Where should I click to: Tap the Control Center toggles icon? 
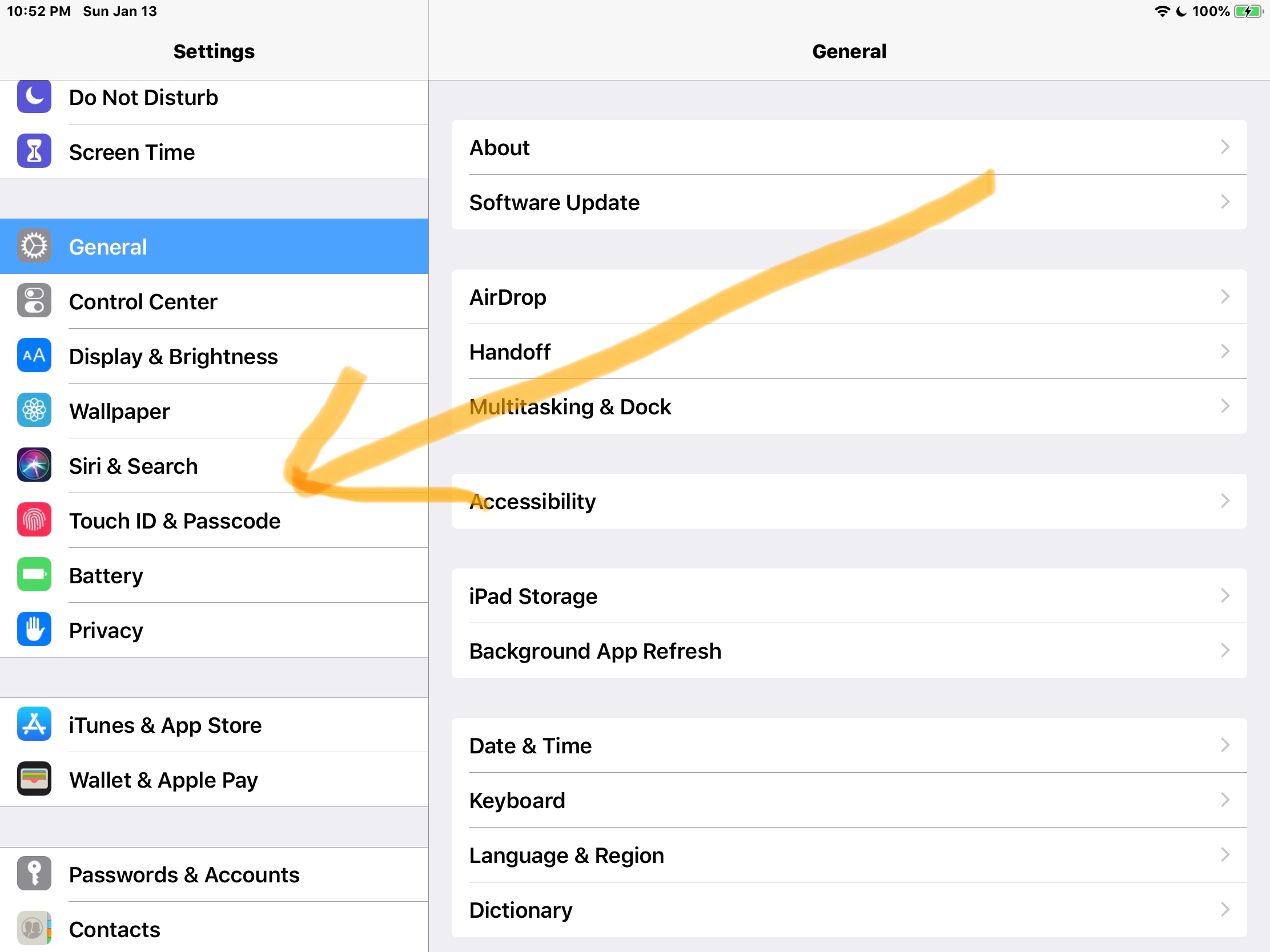(34, 301)
